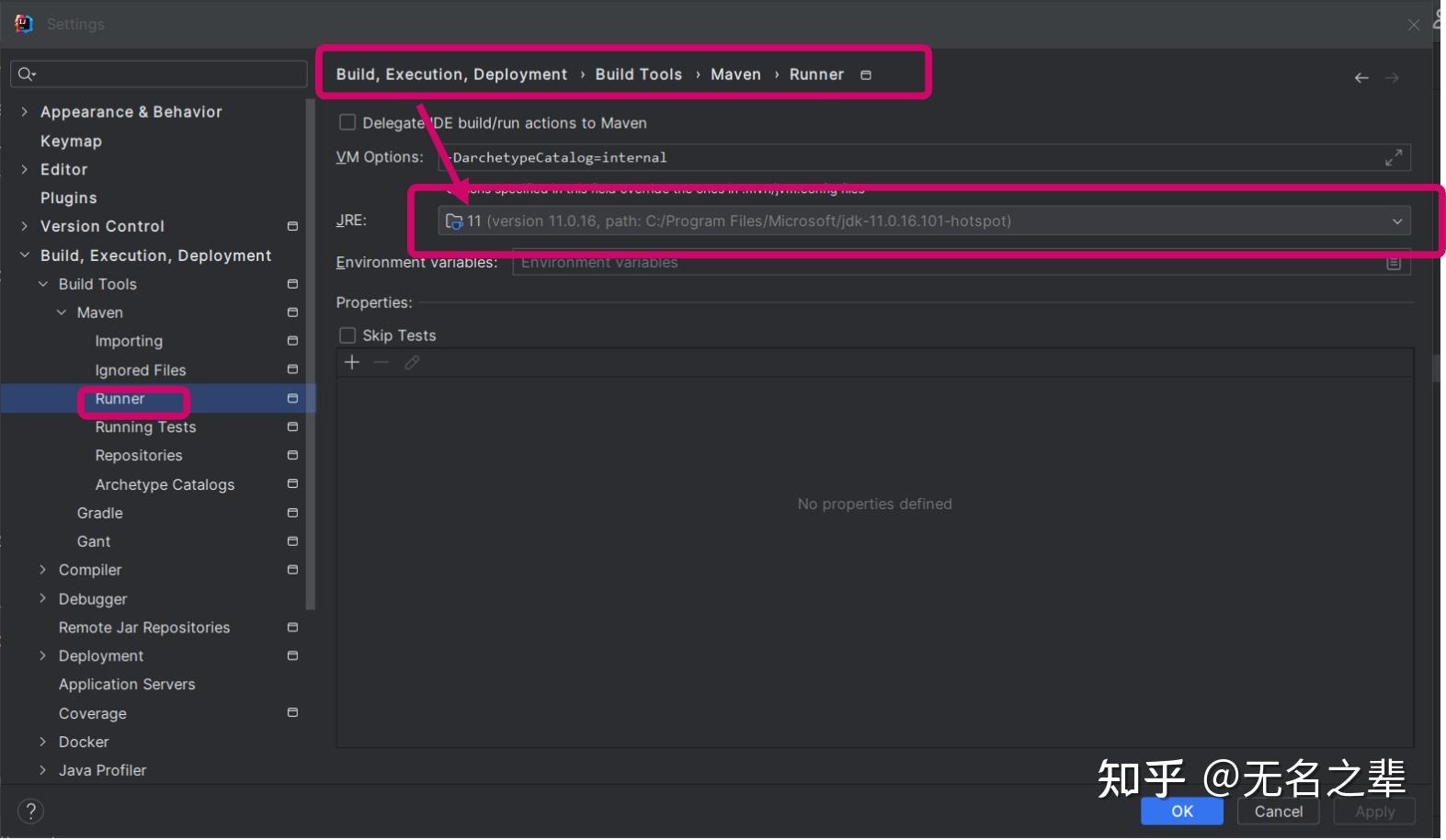
Task: Click the search magnifier icon in settings
Action: (x=26, y=74)
